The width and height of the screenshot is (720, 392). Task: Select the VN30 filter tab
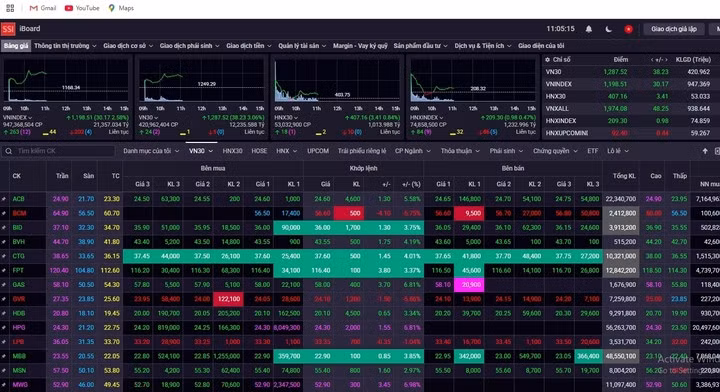201,151
